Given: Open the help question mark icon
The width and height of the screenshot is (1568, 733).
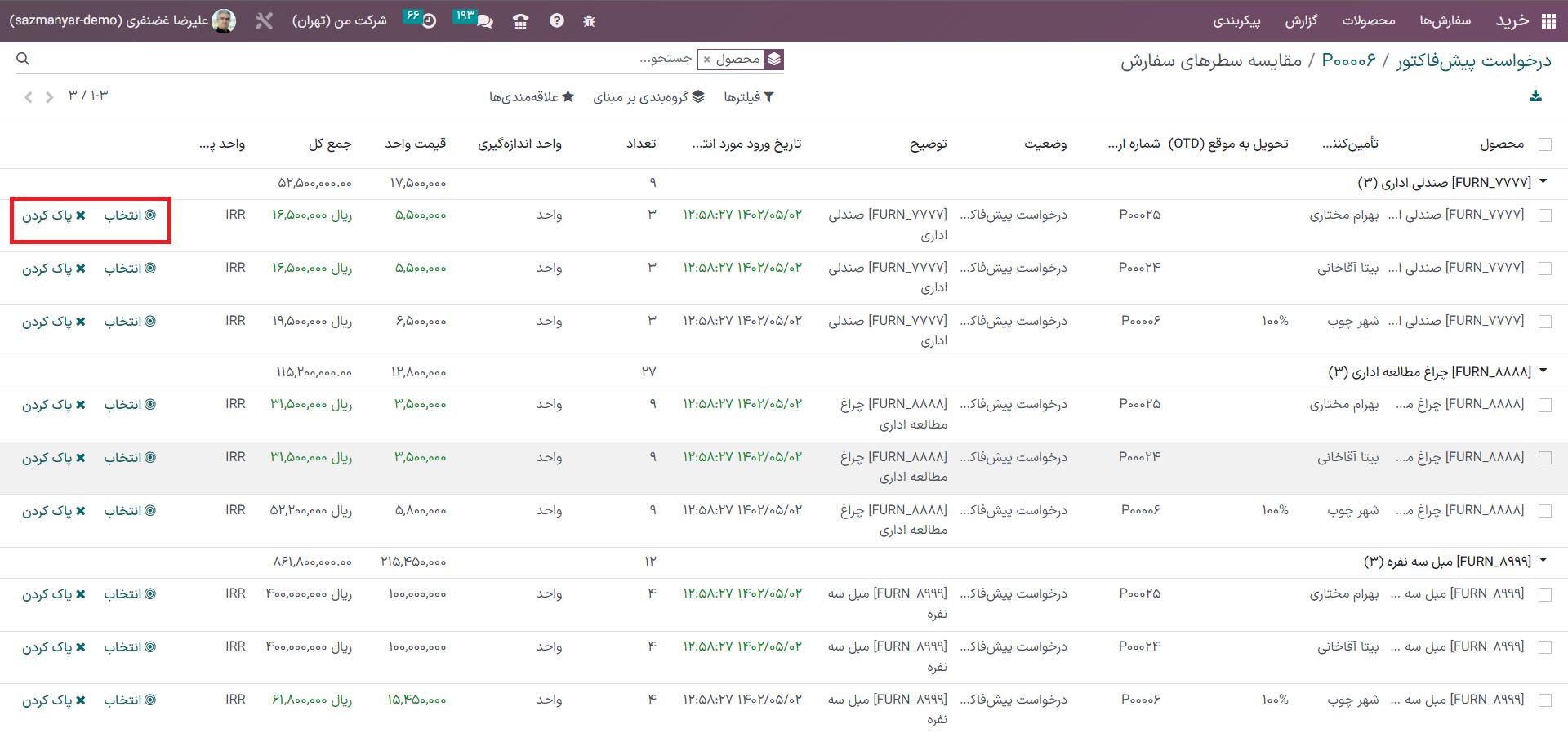Looking at the screenshot, I should click(556, 21).
